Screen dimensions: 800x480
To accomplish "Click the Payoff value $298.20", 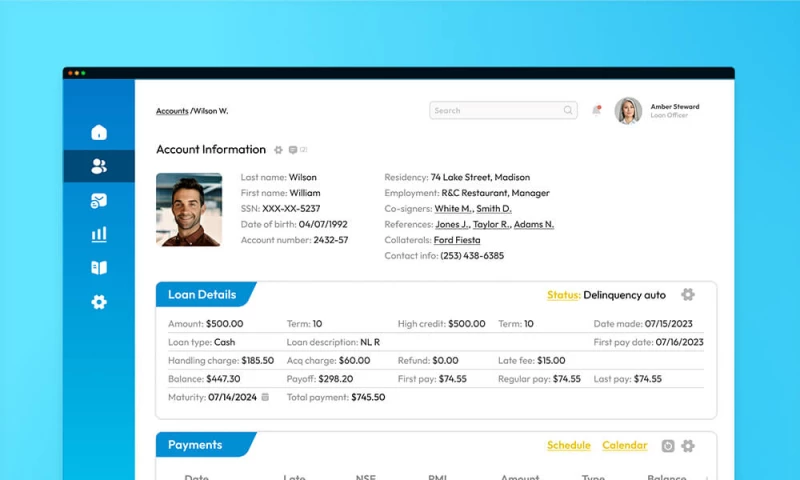I will [336, 379].
